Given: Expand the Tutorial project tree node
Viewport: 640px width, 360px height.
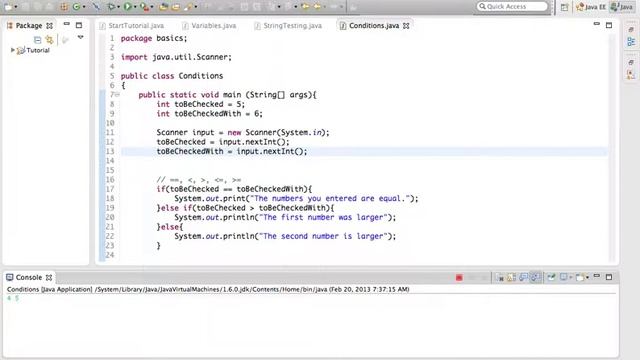Looking at the screenshot, I should [x=12, y=50].
